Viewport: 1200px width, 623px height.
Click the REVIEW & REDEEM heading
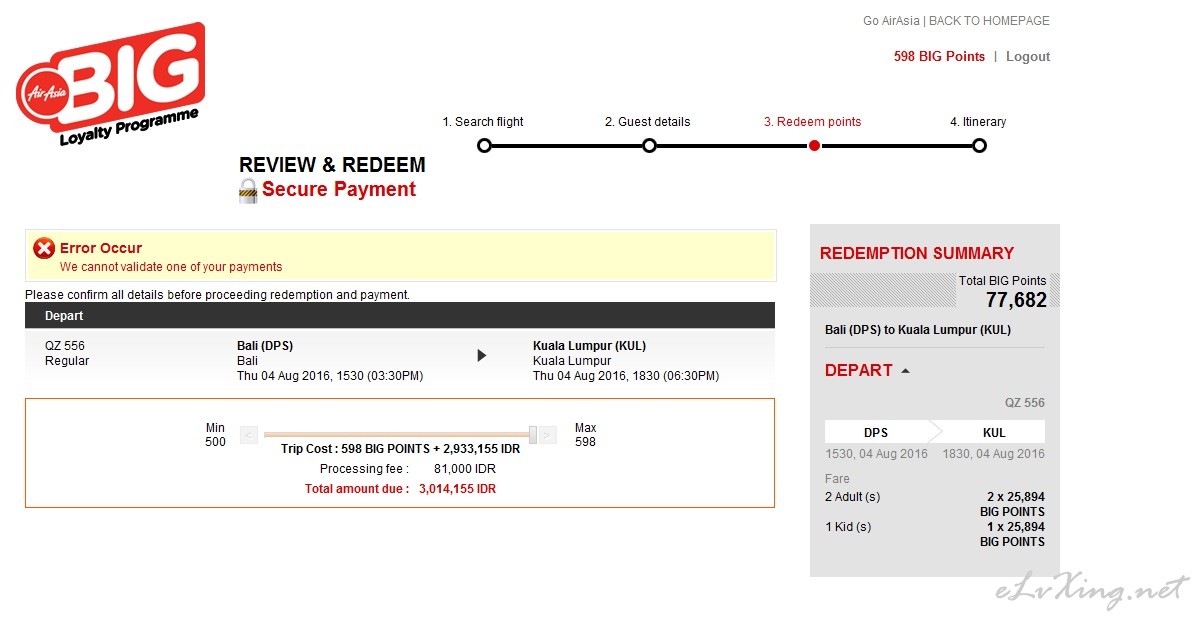coord(332,166)
